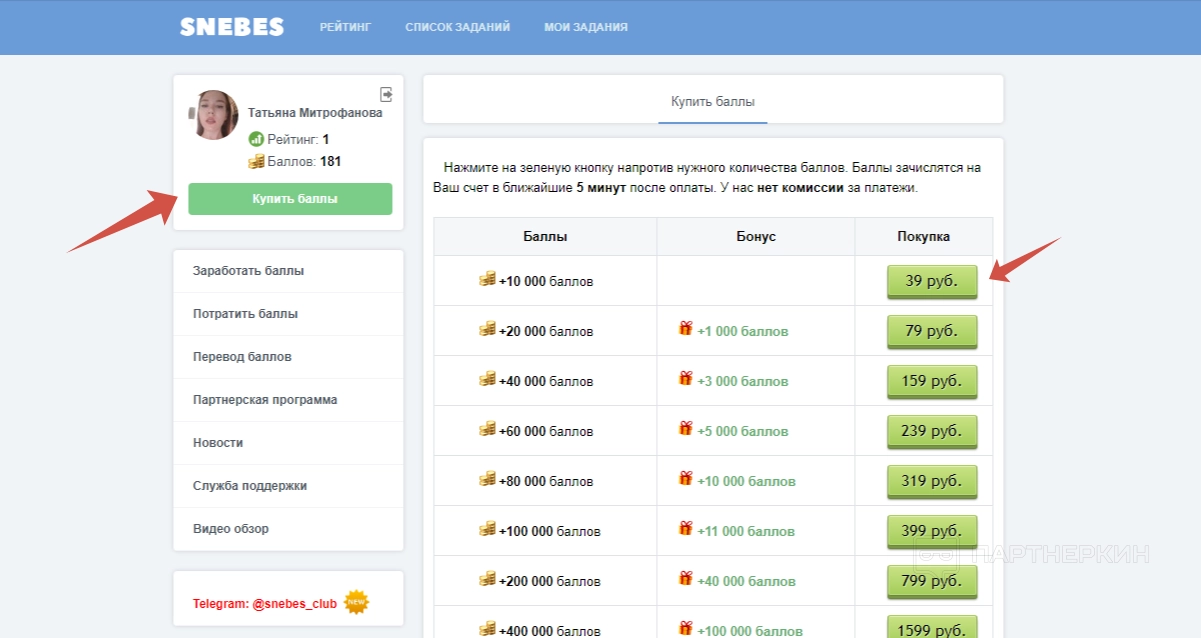
Task: Click the Баллов: 181 balance text
Action: click(305, 161)
